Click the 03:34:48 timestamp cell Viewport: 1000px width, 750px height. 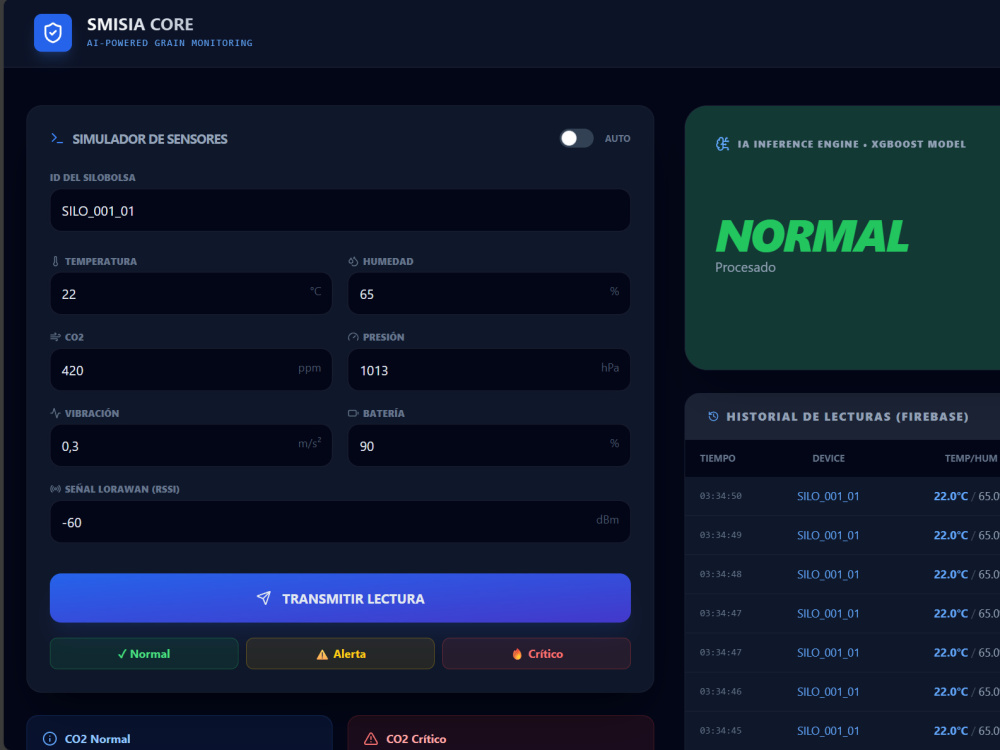click(721, 575)
